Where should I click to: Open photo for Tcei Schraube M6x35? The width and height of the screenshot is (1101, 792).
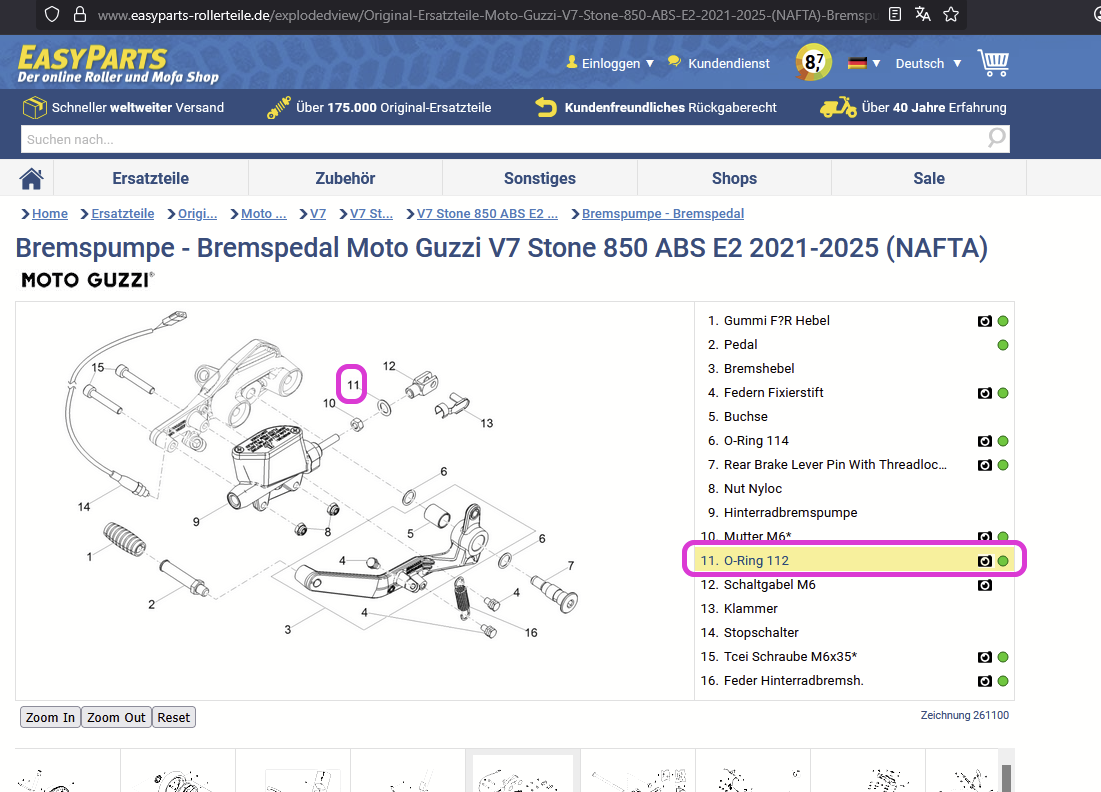(984, 658)
